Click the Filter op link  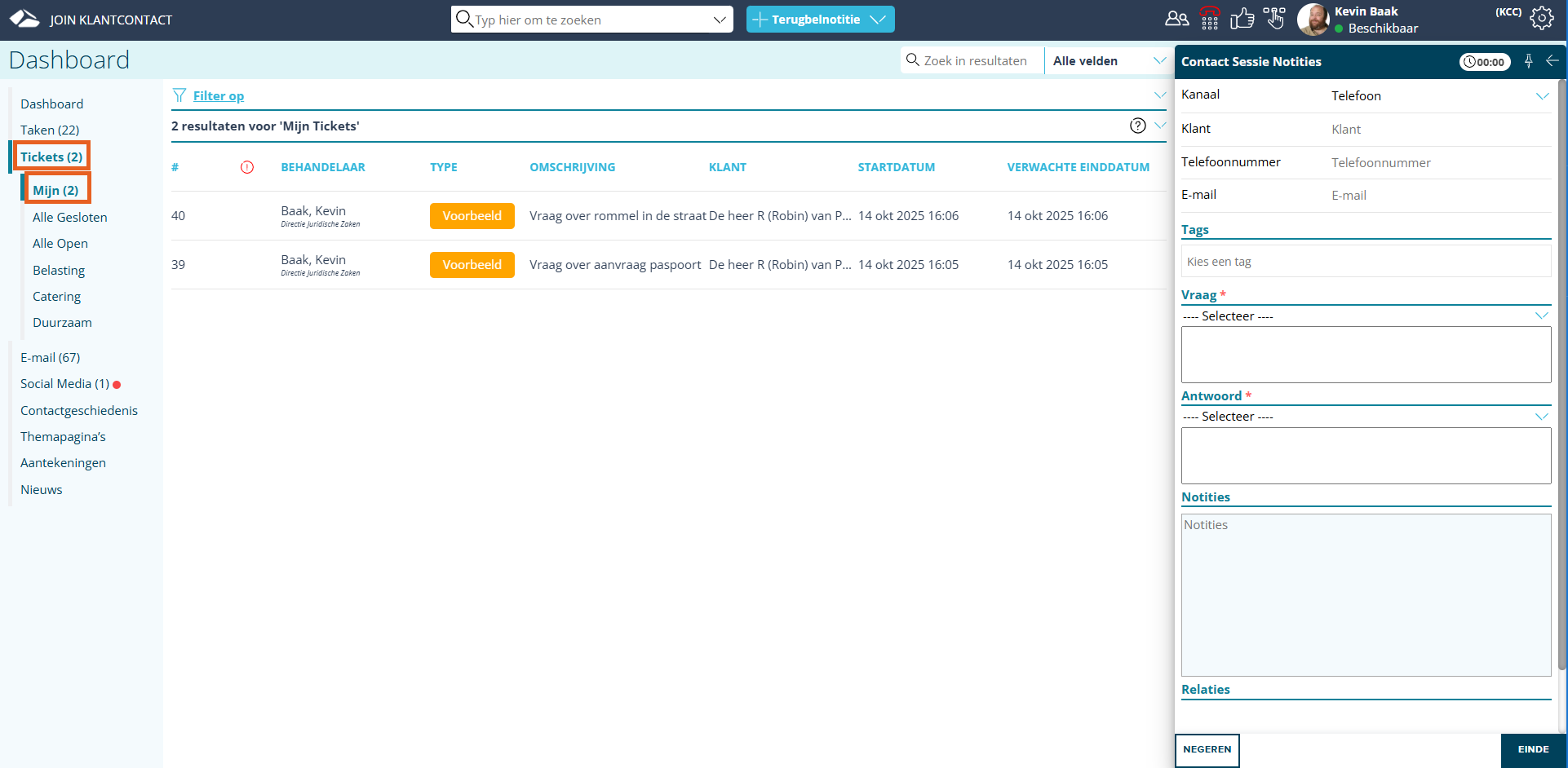click(x=218, y=96)
